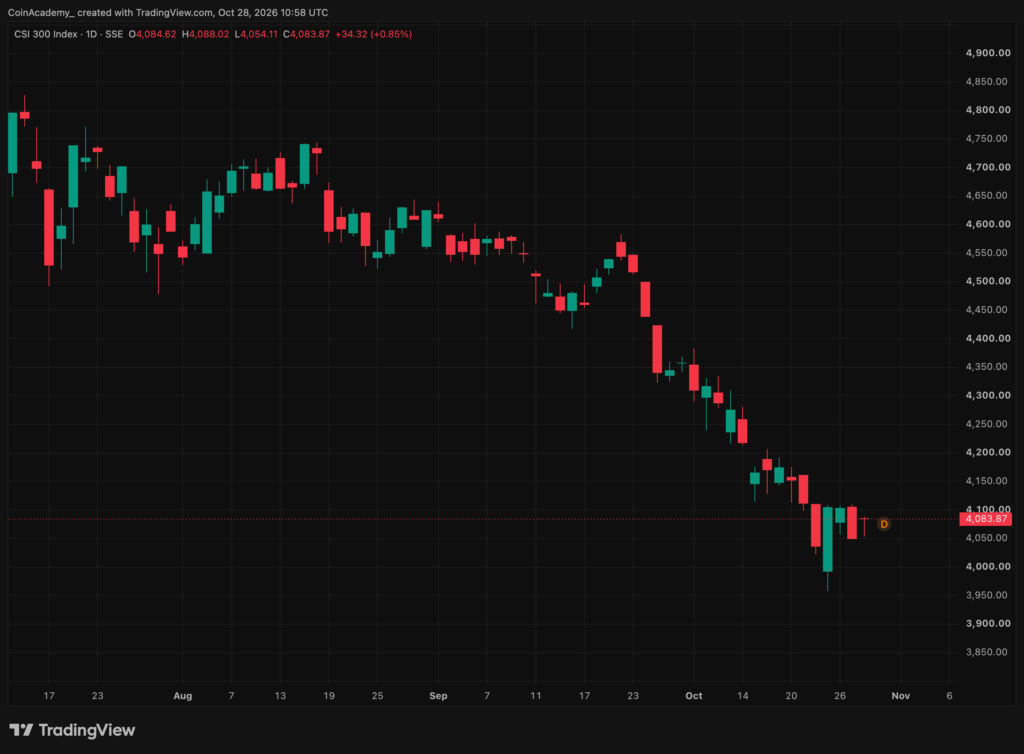1024x754 pixels.
Task: Click the high value H4,088.02
Action: coord(205,34)
